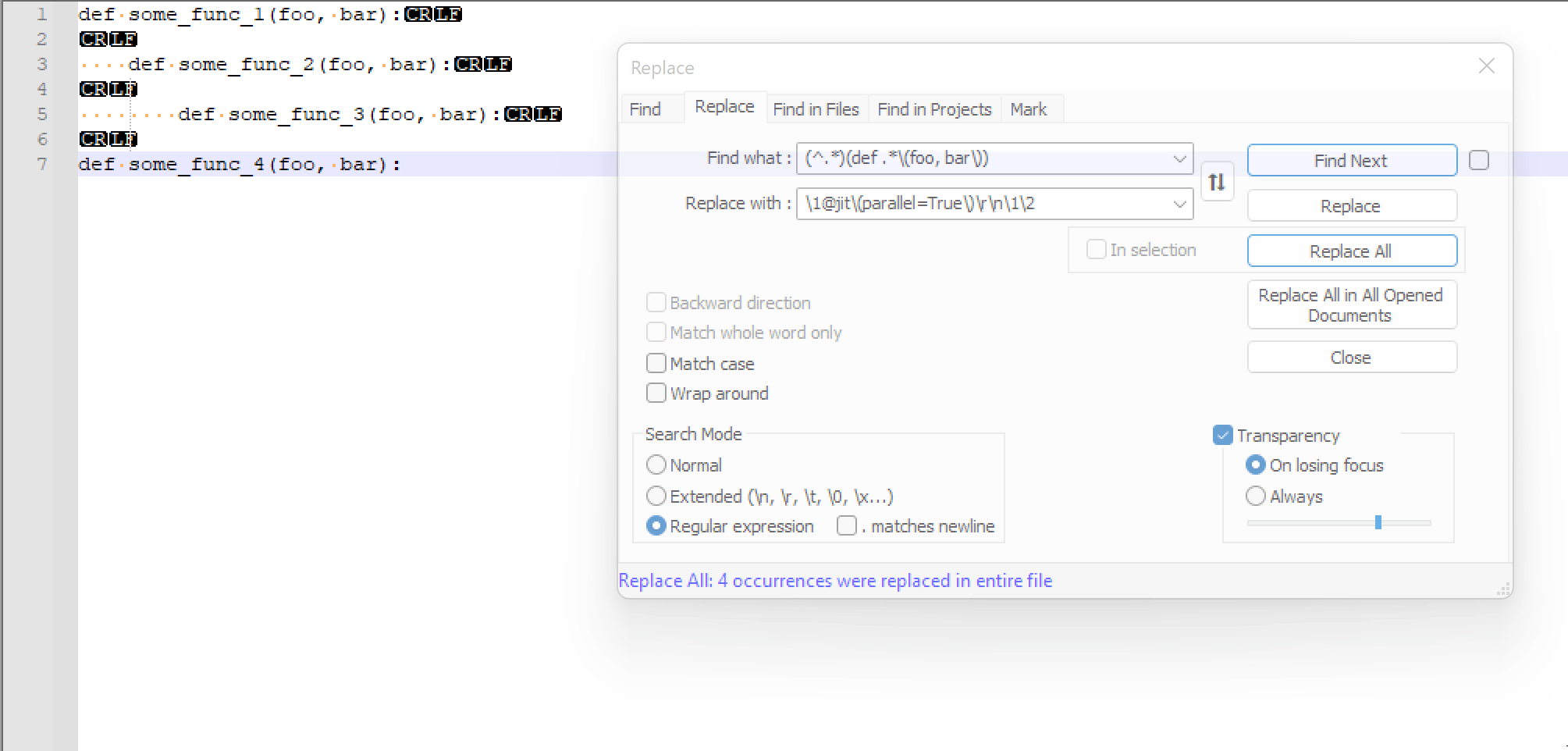Open the Mark tab

(x=1028, y=109)
